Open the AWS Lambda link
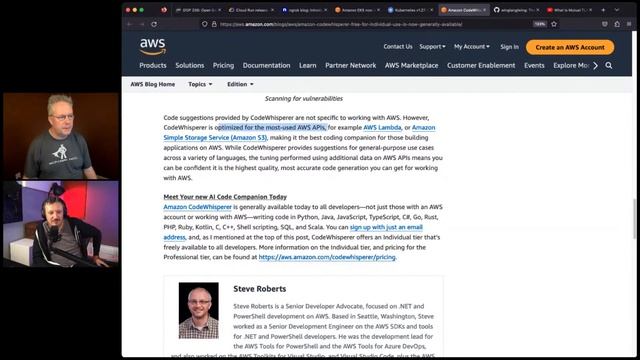This screenshot has width=640, height=360. click(382, 127)
